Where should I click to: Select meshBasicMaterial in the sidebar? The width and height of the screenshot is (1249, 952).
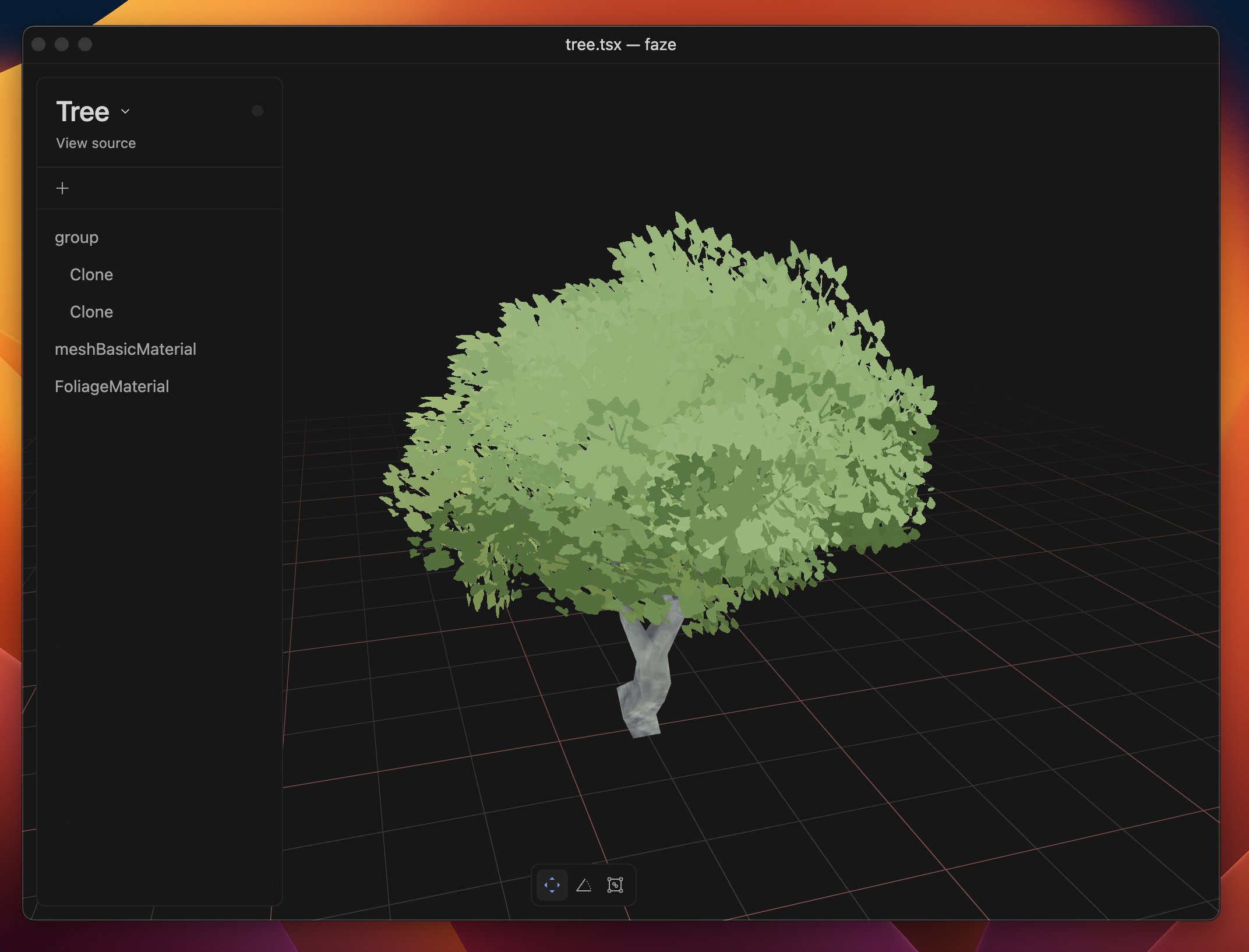click(x=125, y=348)
